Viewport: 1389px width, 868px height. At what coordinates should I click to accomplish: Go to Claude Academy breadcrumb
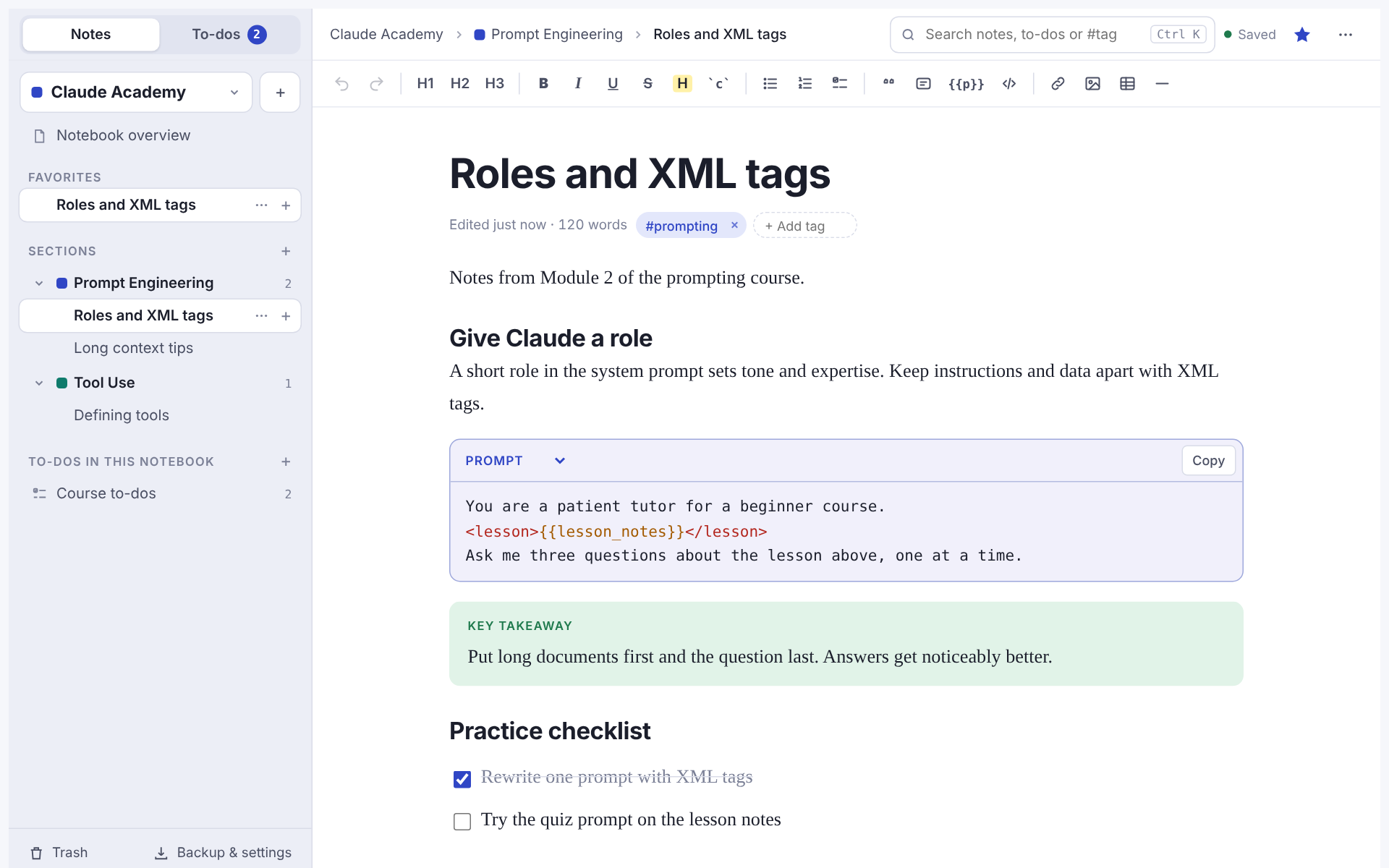[x=386, y=35]
